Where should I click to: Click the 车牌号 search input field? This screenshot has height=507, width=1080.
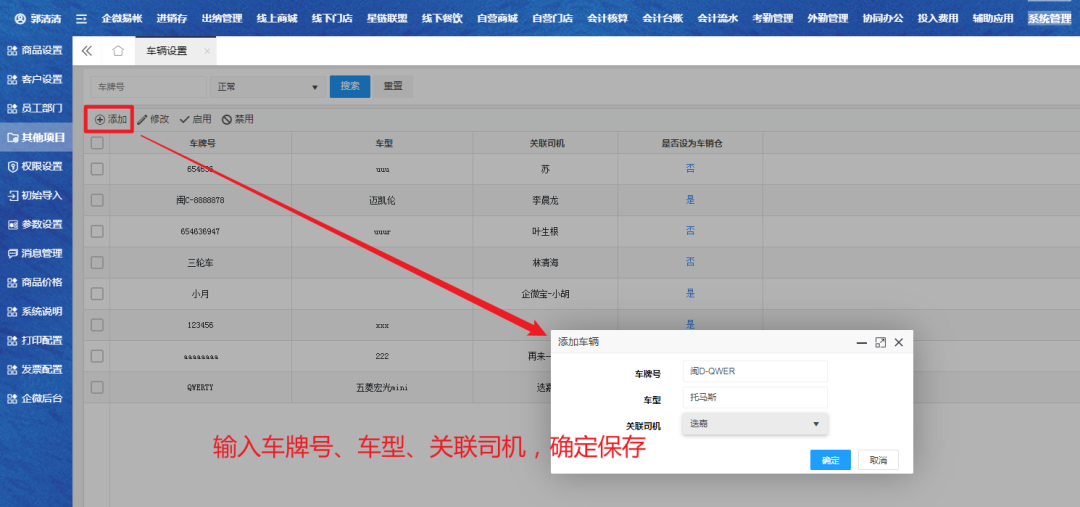(148, 87)
